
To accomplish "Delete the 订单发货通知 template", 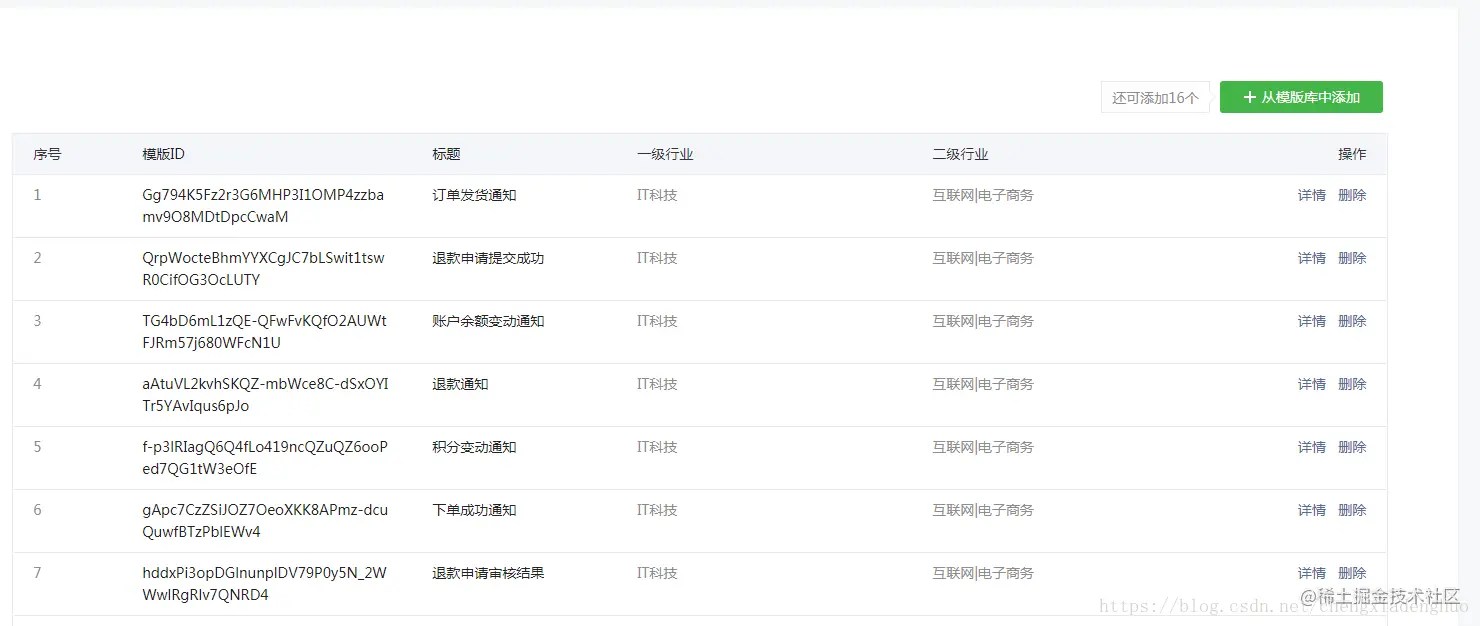I will click(1352, 195).
